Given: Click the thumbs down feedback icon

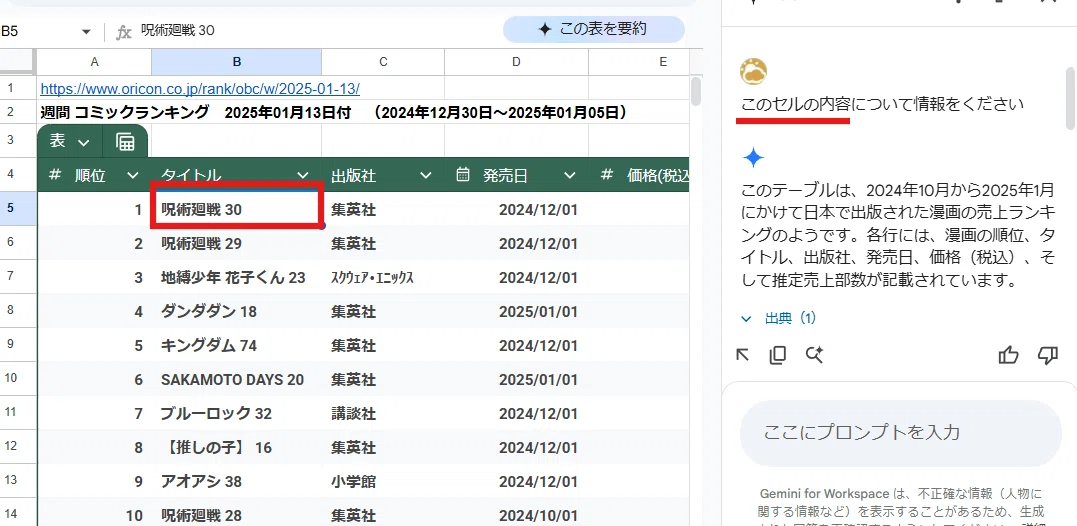Looking at the screenshot, I should point(1047,354).
